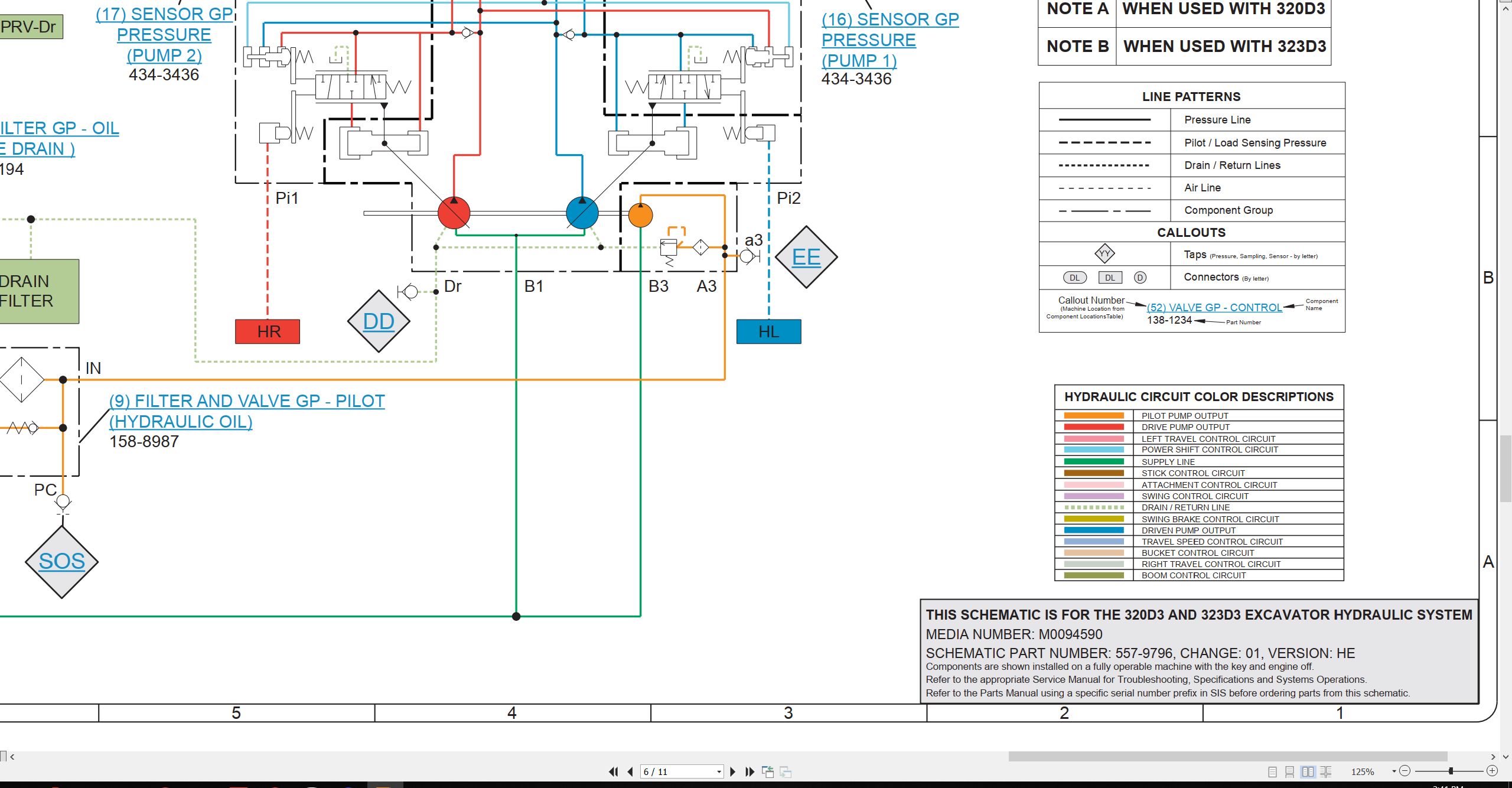Go to the previous page

630,771
